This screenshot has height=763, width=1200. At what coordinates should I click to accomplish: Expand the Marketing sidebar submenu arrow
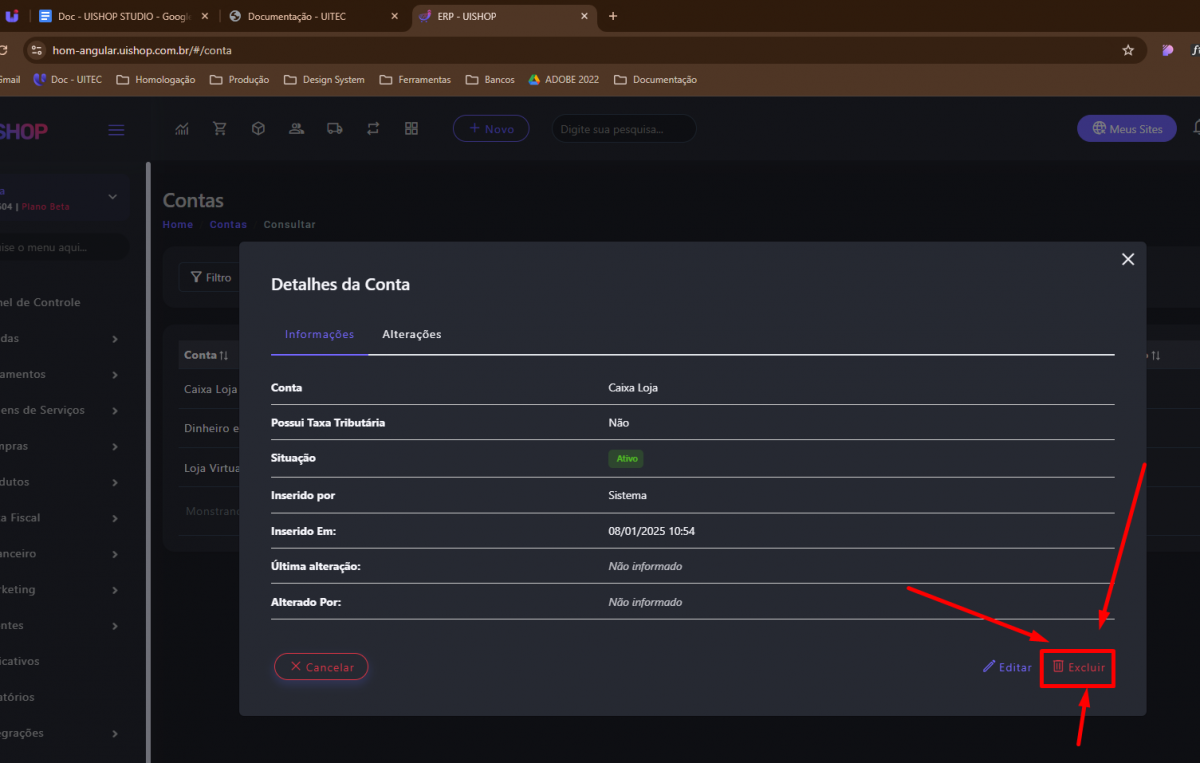[115, 590]
